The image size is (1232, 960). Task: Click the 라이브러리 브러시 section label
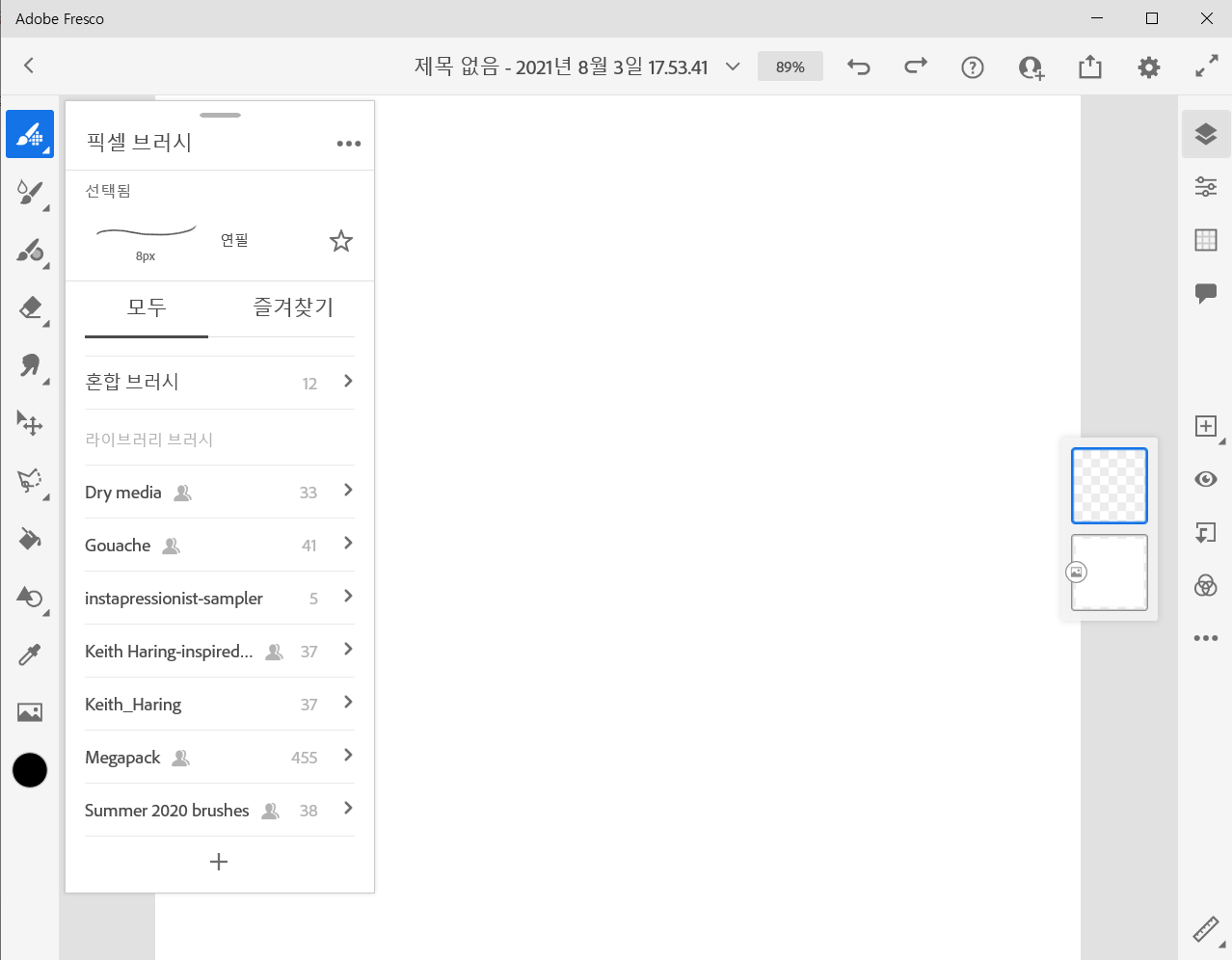(x=148, y=440)
